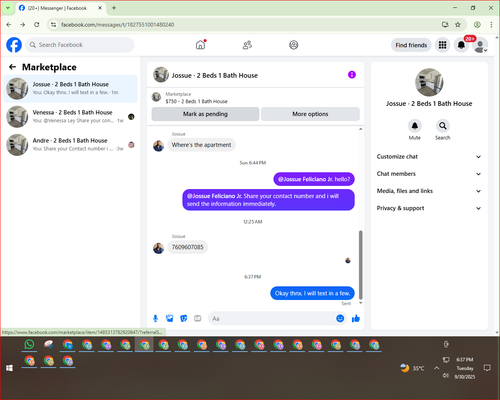Screen dimensions: 500x400
Task: Click the back arrow next to Marketplace
Action: tap(13, 67)
